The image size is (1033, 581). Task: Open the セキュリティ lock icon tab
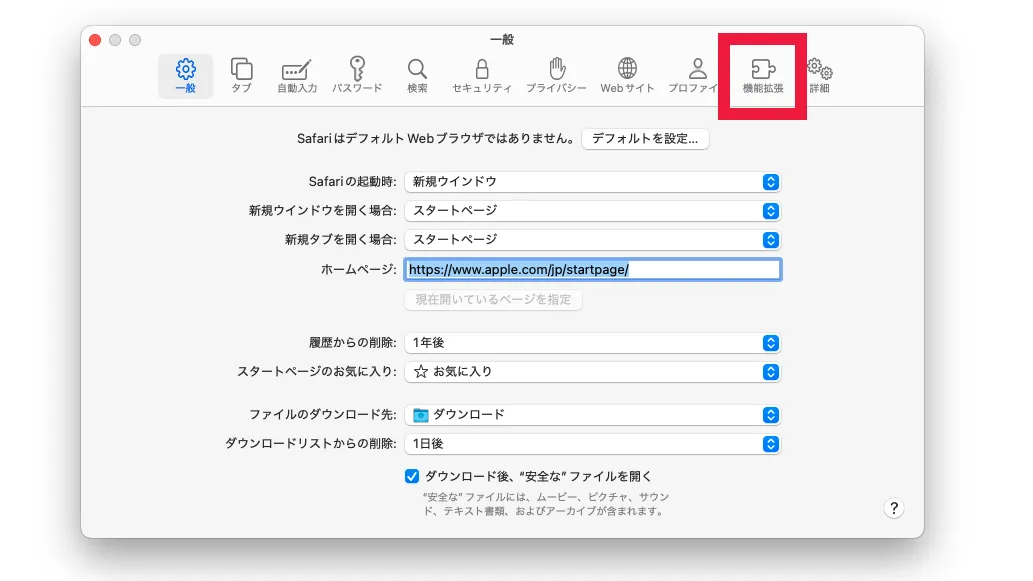[x=482, y=76]
